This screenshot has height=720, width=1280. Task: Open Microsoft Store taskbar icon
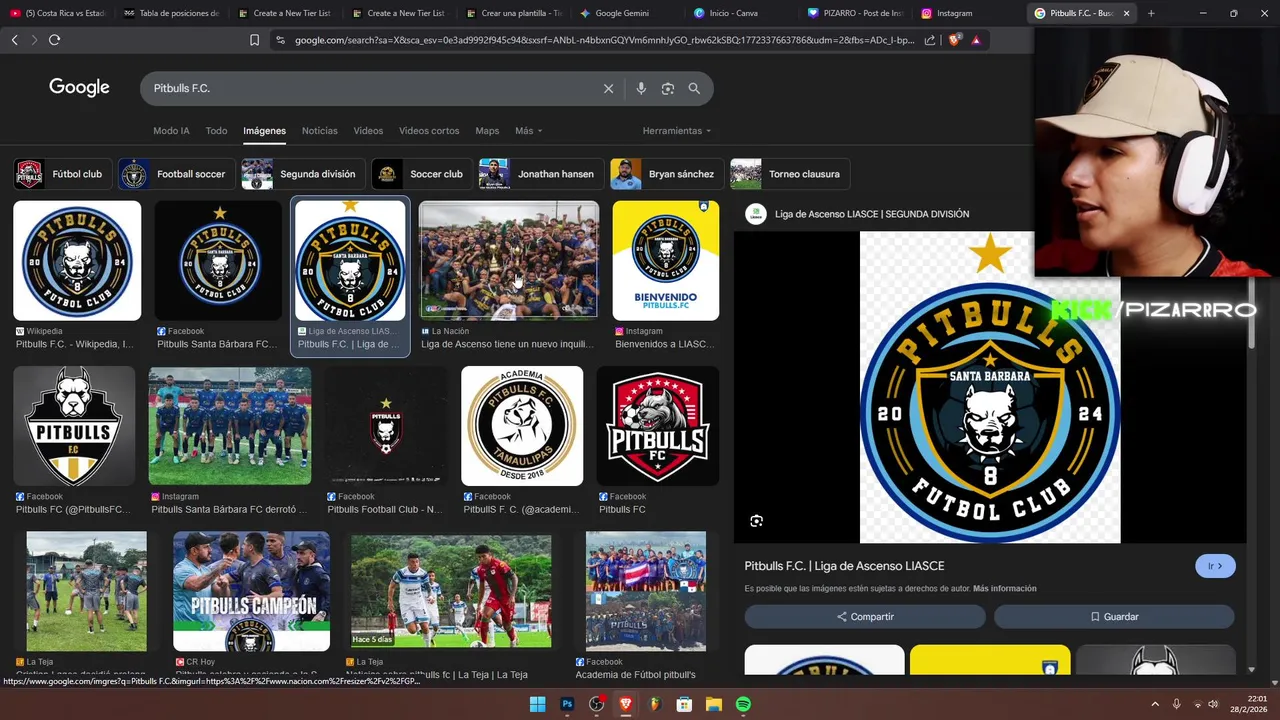684,704
